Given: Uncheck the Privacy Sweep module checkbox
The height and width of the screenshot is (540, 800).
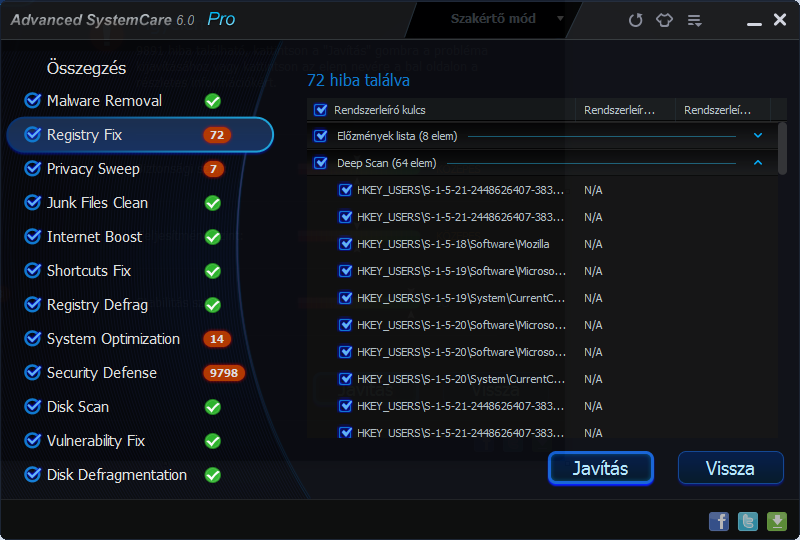Looking at the screenshot, I should [33, 168].
